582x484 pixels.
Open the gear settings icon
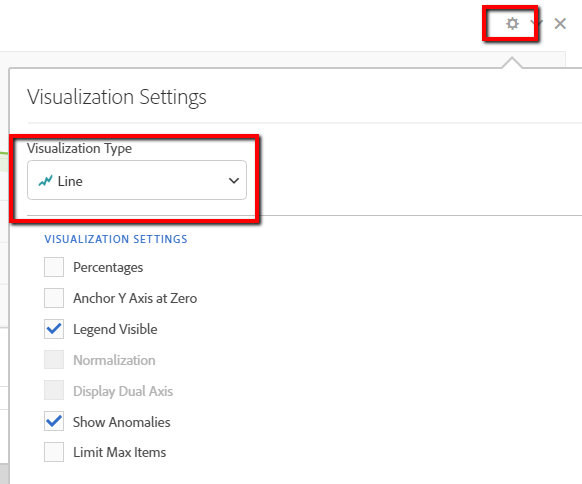click(512, 24)
